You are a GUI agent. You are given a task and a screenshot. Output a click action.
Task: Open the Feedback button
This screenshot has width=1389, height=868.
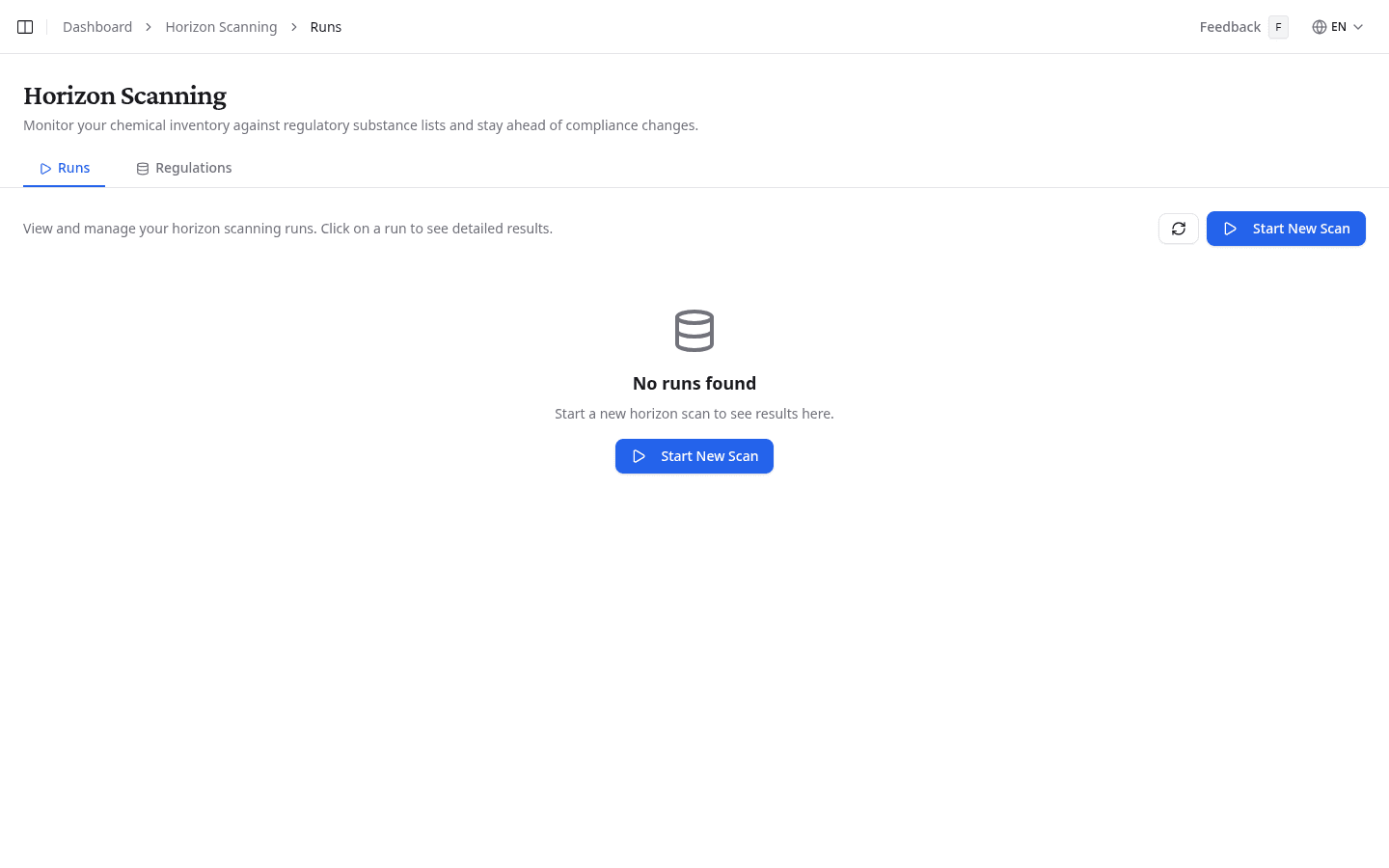[x=1230, y=27]
